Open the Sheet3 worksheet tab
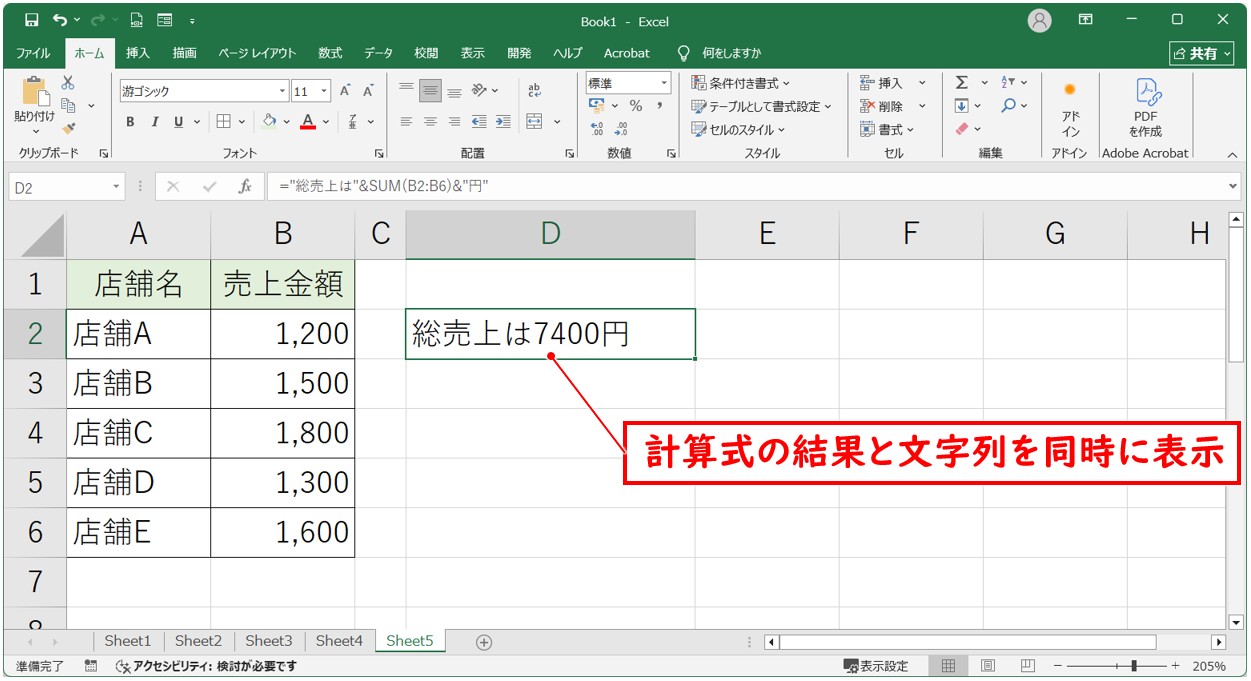This screenshot has width=1251, height=681. click(x=268, y=641)
